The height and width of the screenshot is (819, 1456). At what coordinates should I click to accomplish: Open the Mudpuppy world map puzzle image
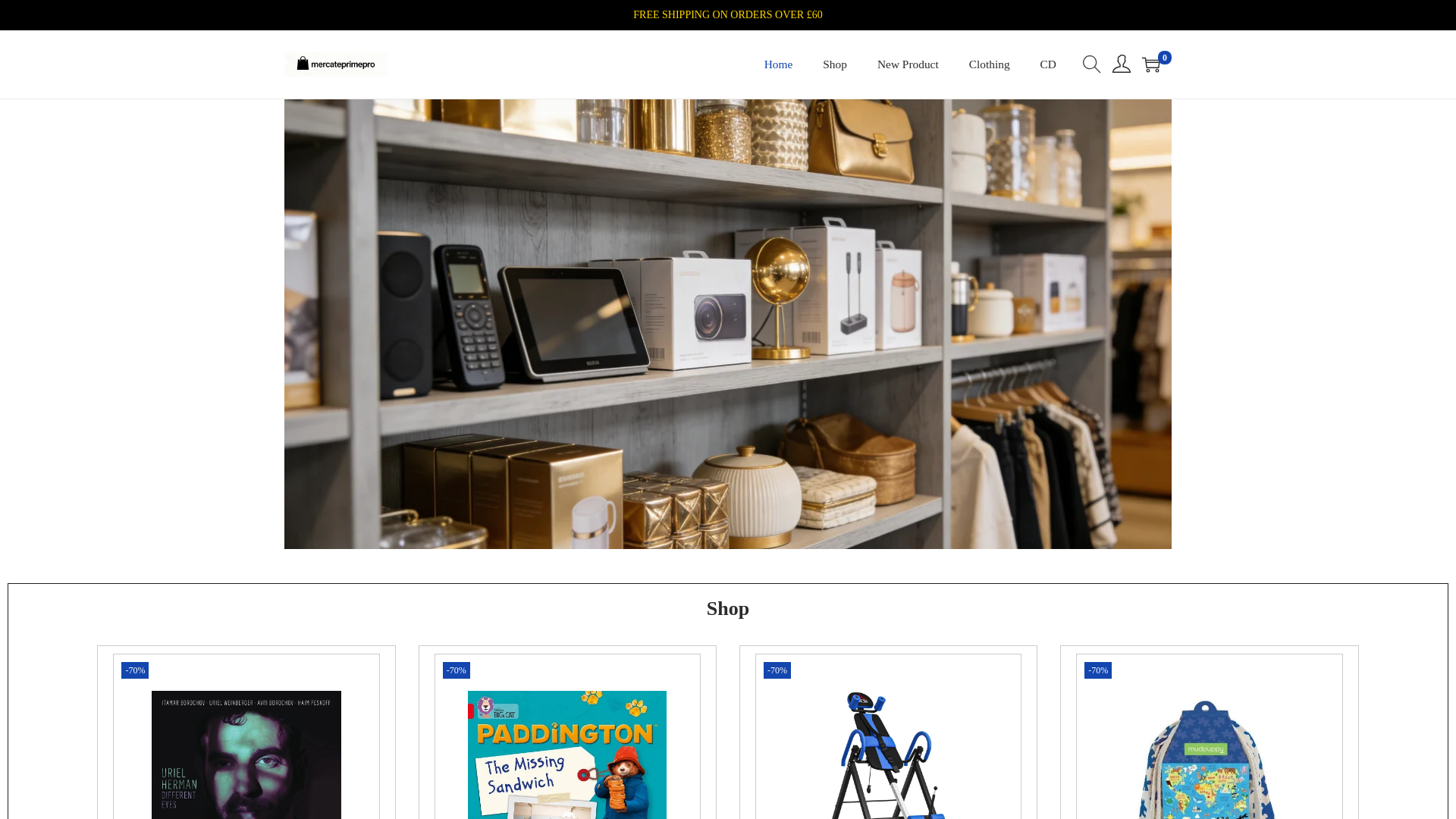(1209, 758)
